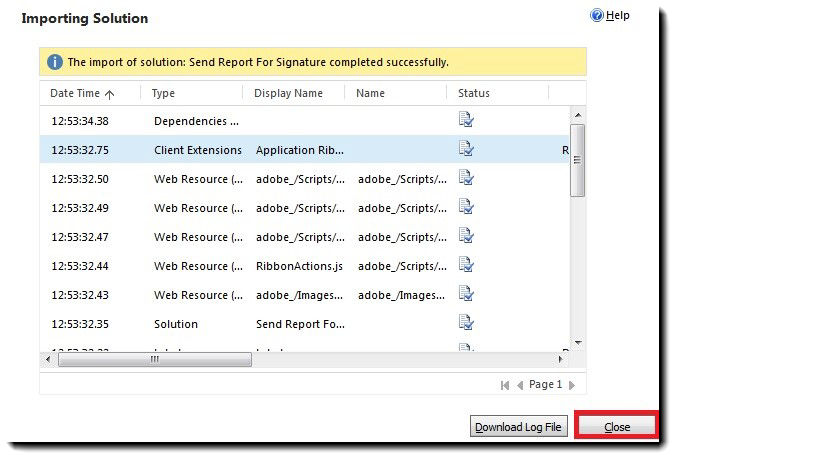Select the 12:53:32.75 time cell
830x455 pixels.
tap(80, 150)
